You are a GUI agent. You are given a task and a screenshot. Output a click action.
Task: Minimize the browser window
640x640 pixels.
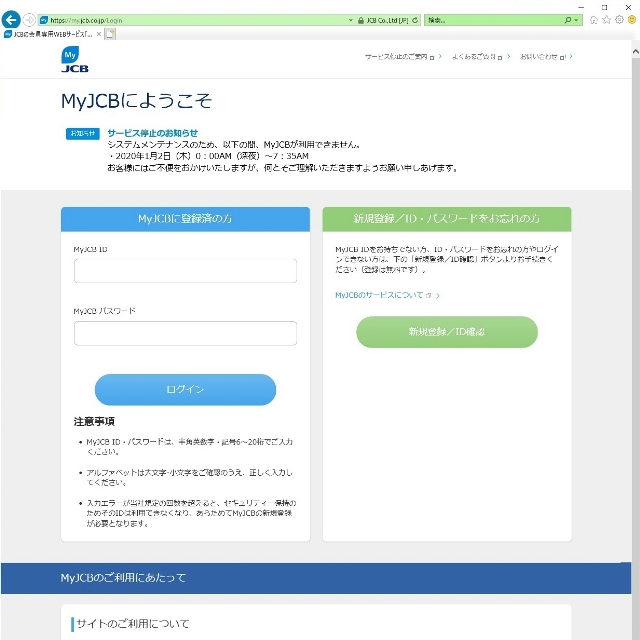(x=581, y=7)
